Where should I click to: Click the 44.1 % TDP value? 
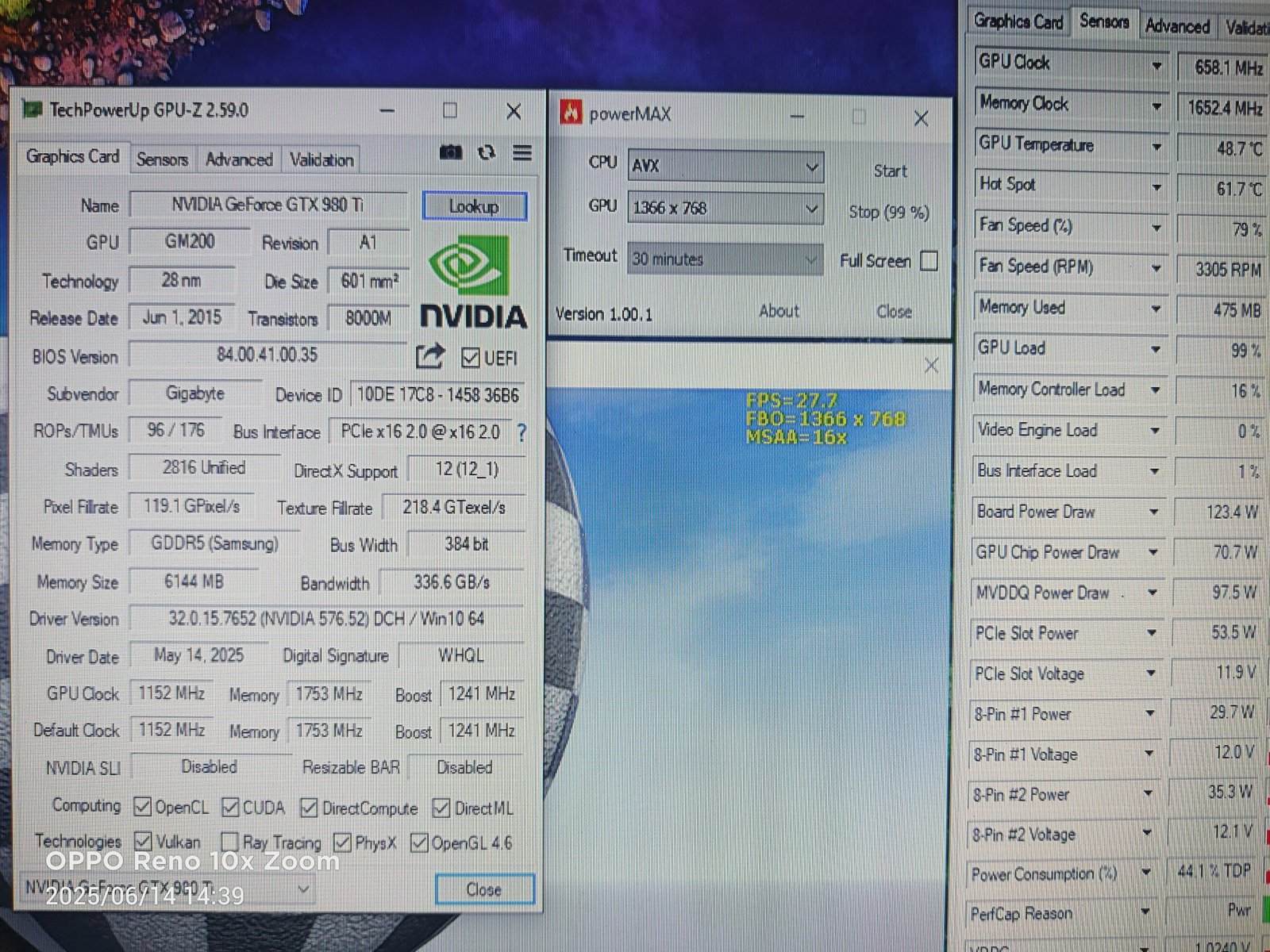(1215, 871)
